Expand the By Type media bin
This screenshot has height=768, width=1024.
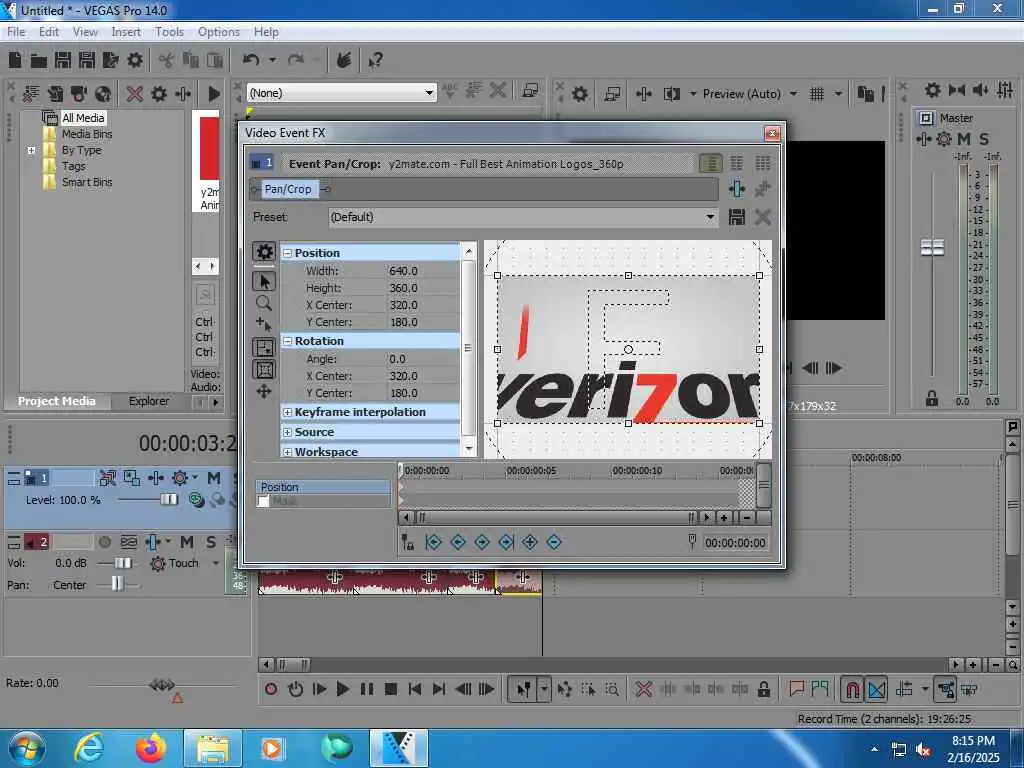pos(31,150)
